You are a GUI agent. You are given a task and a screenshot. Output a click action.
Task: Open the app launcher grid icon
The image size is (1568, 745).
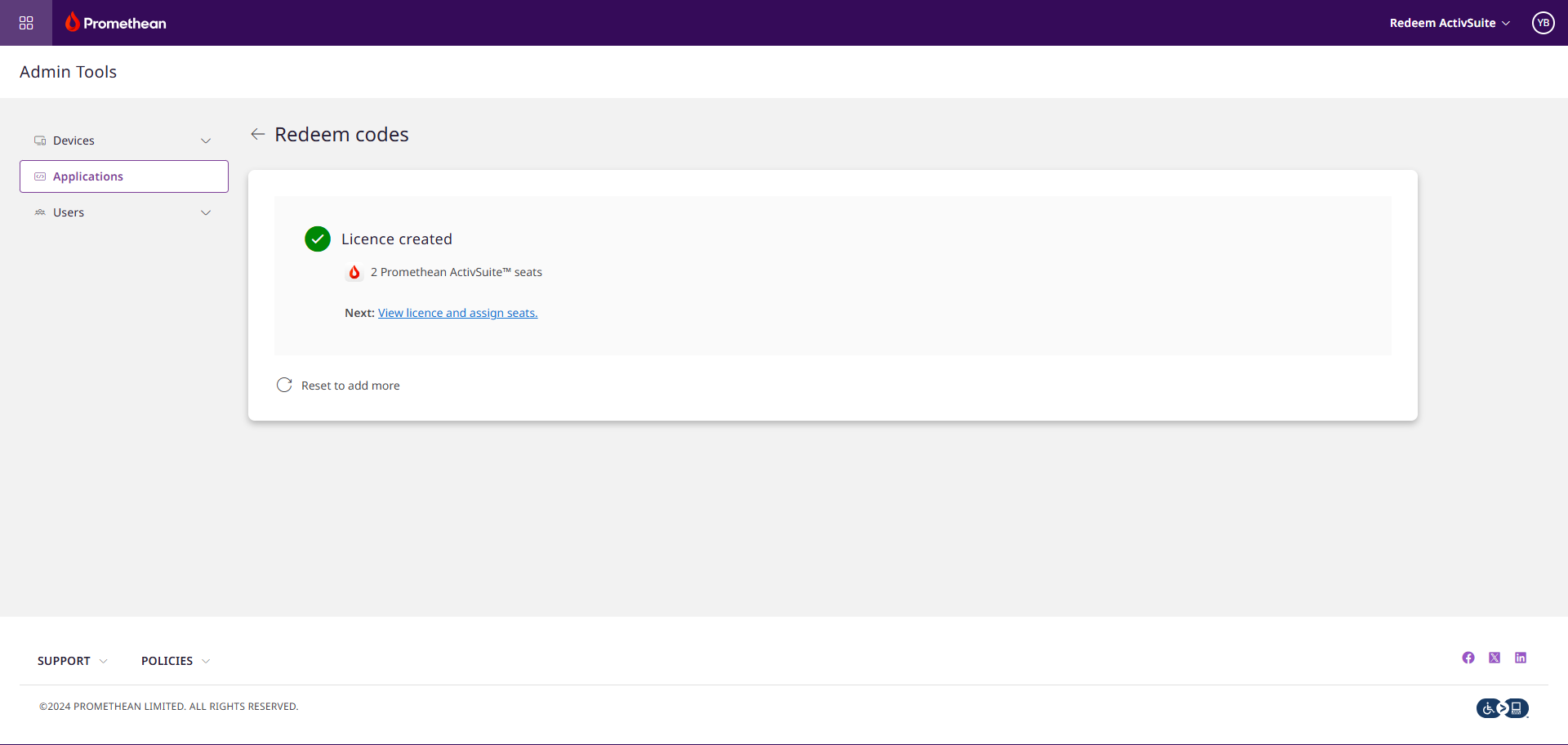coord(26,23)
